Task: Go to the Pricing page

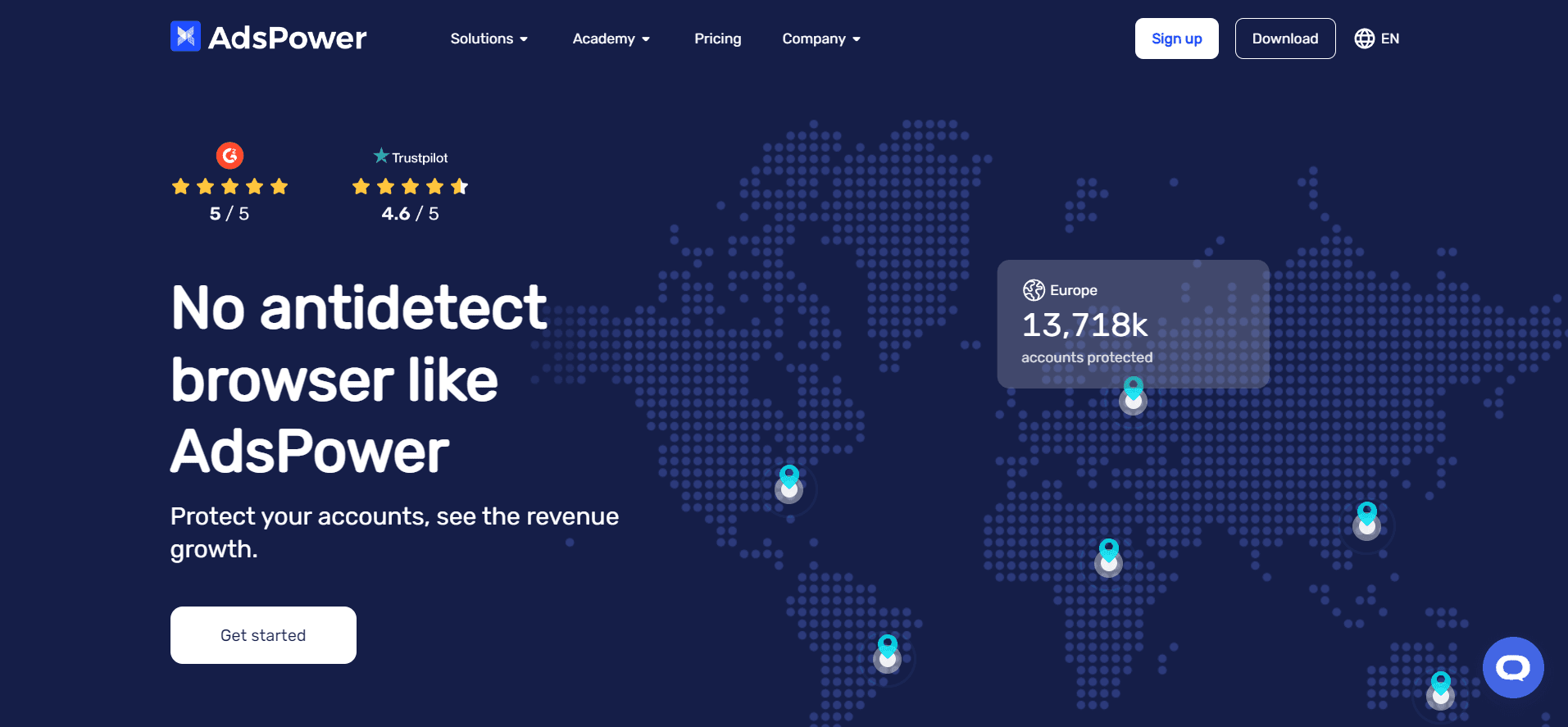Action: [x=718, y=39]
